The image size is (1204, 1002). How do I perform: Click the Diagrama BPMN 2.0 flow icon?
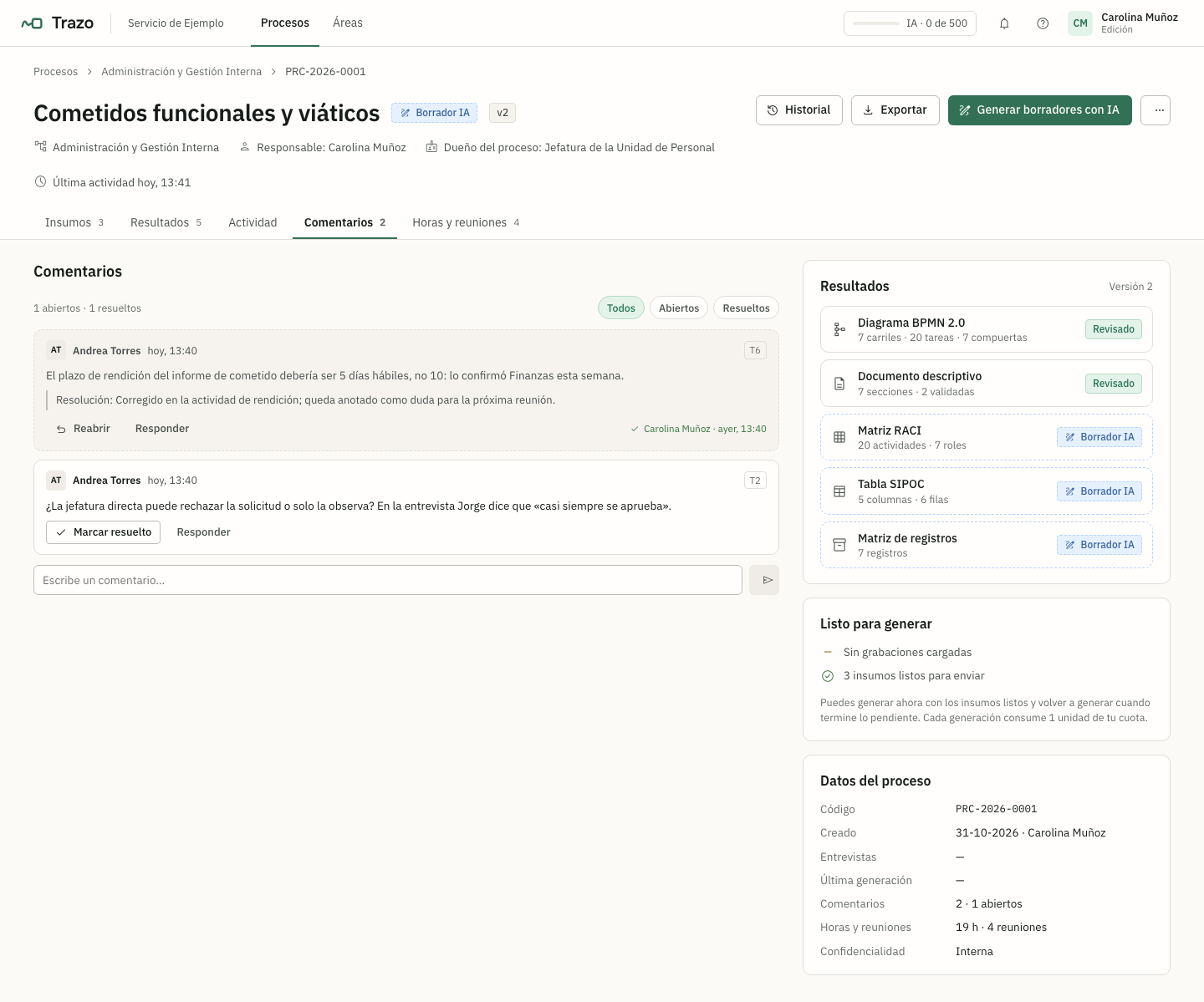[x=839, y=329]
